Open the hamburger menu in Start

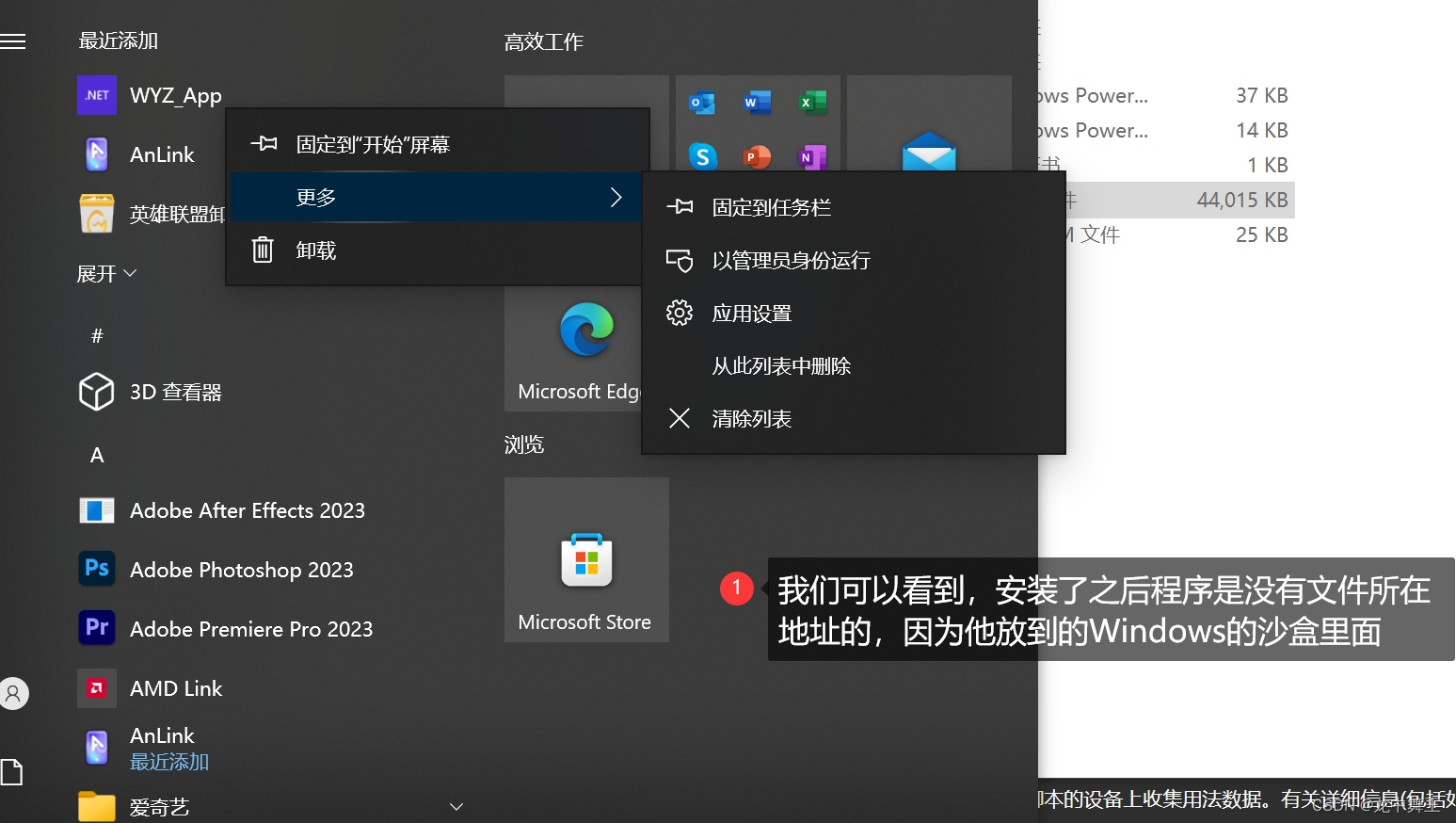coord(13,41)
